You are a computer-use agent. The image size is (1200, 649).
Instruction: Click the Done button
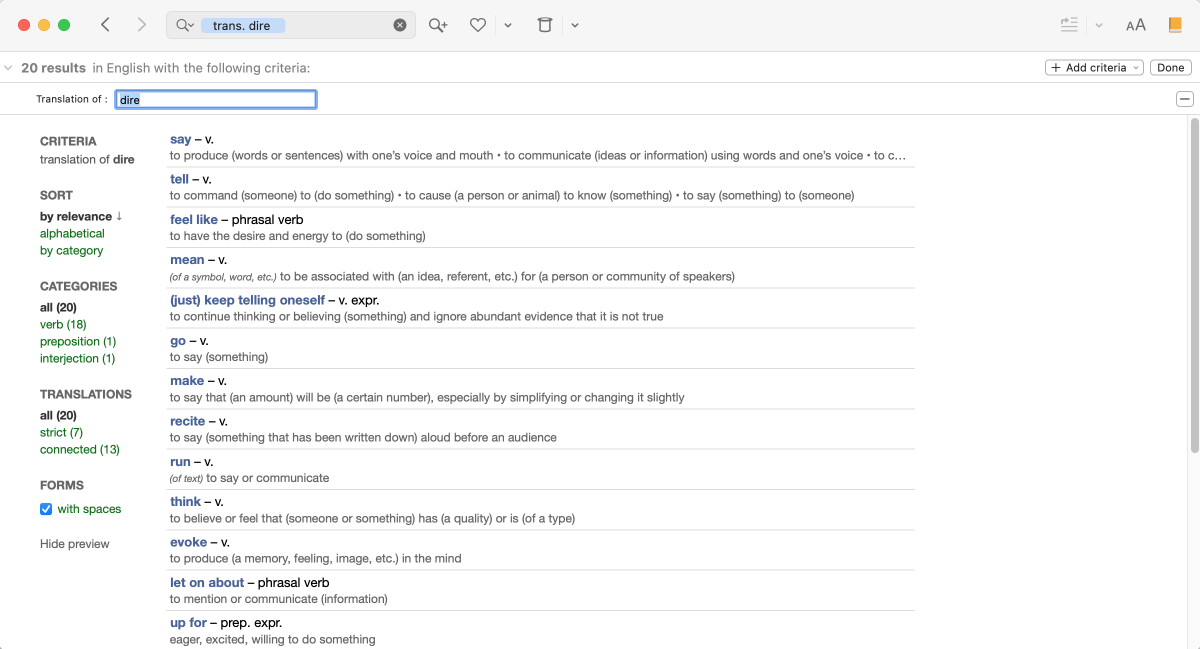(x=1170, y=68)
